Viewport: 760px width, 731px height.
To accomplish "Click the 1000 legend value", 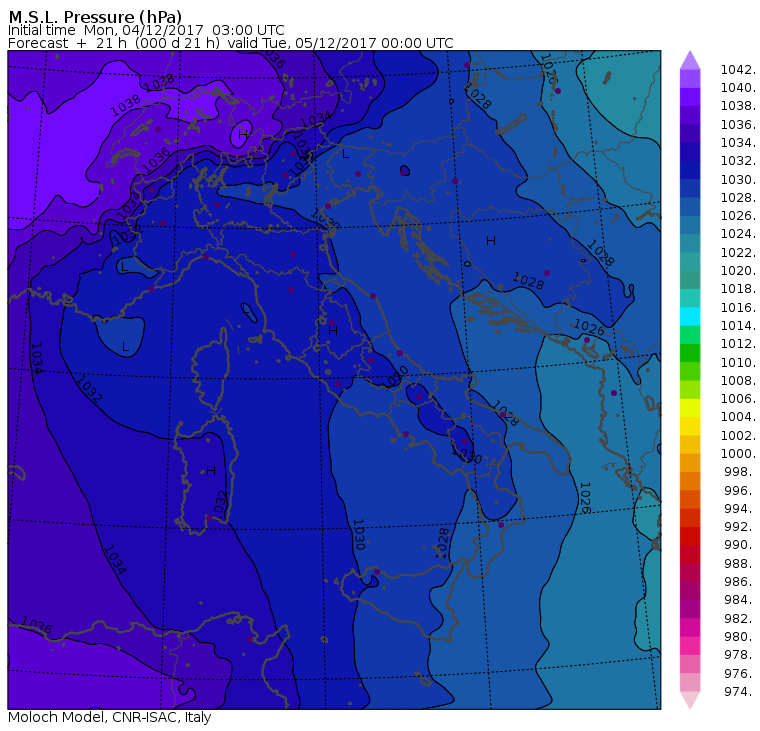I will pos(738,454).
